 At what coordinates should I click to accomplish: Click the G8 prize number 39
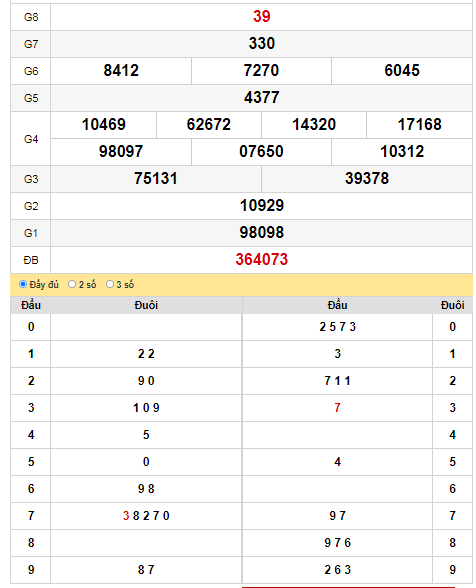pyautogui.click(x=261, y=16)
